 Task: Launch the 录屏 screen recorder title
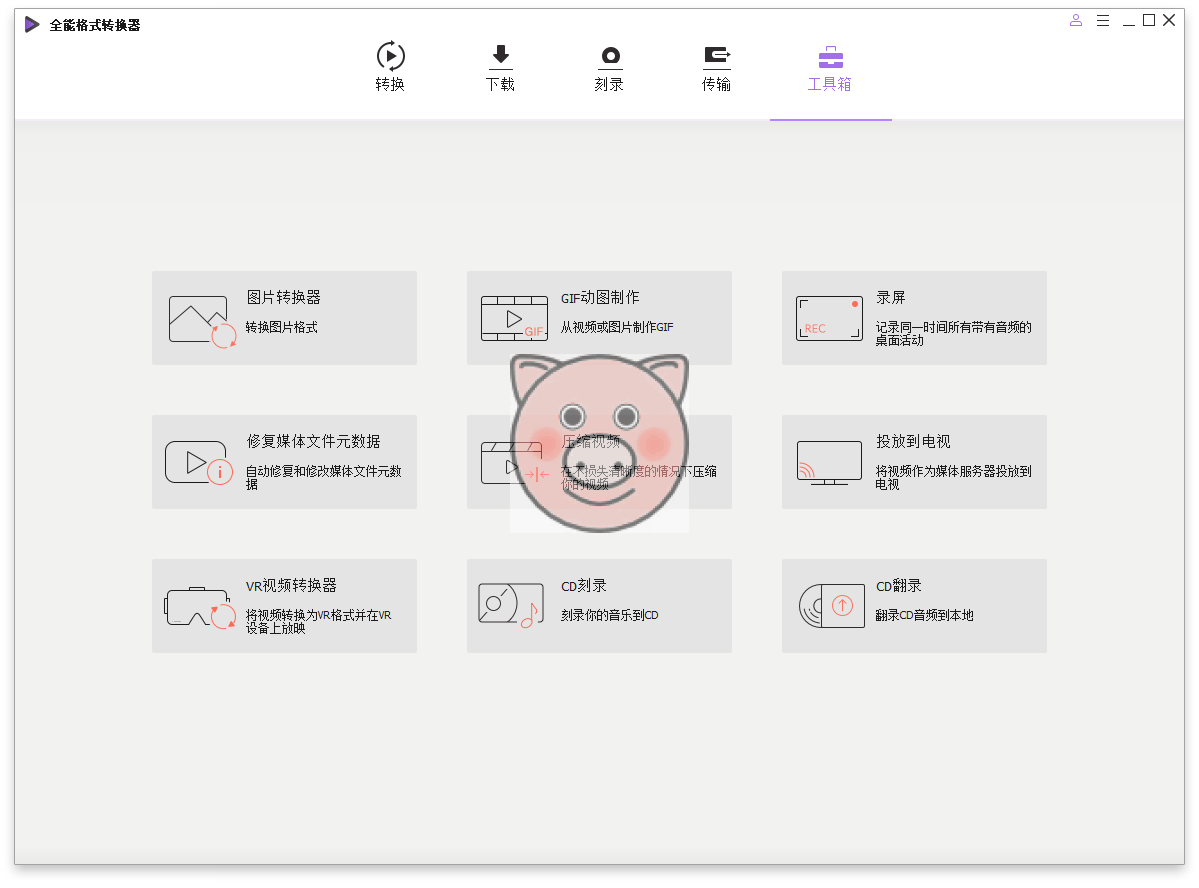point(891,298)
